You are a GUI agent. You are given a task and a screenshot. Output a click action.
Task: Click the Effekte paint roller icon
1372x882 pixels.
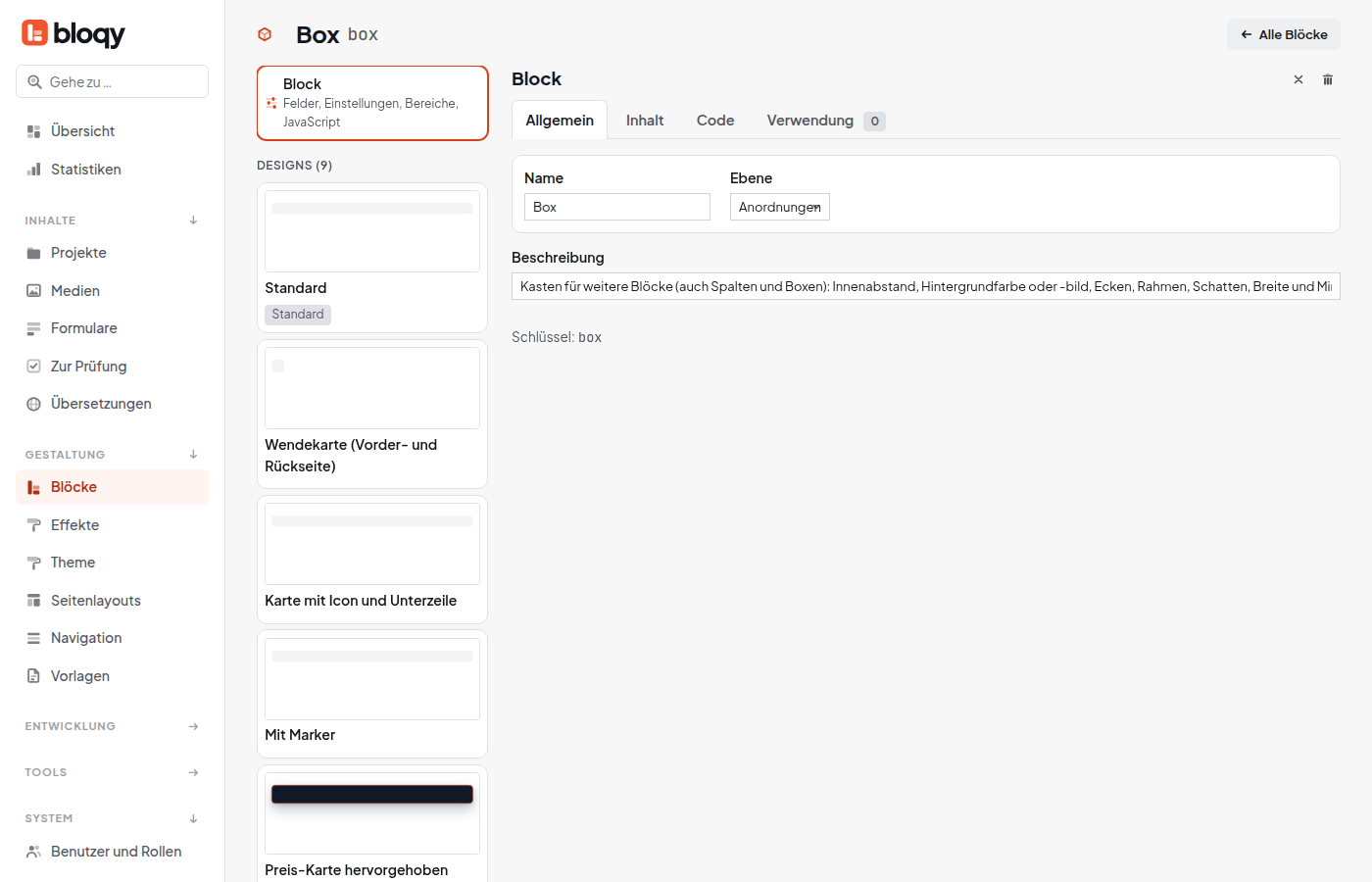pyautogui.click(x=33, y=525)
